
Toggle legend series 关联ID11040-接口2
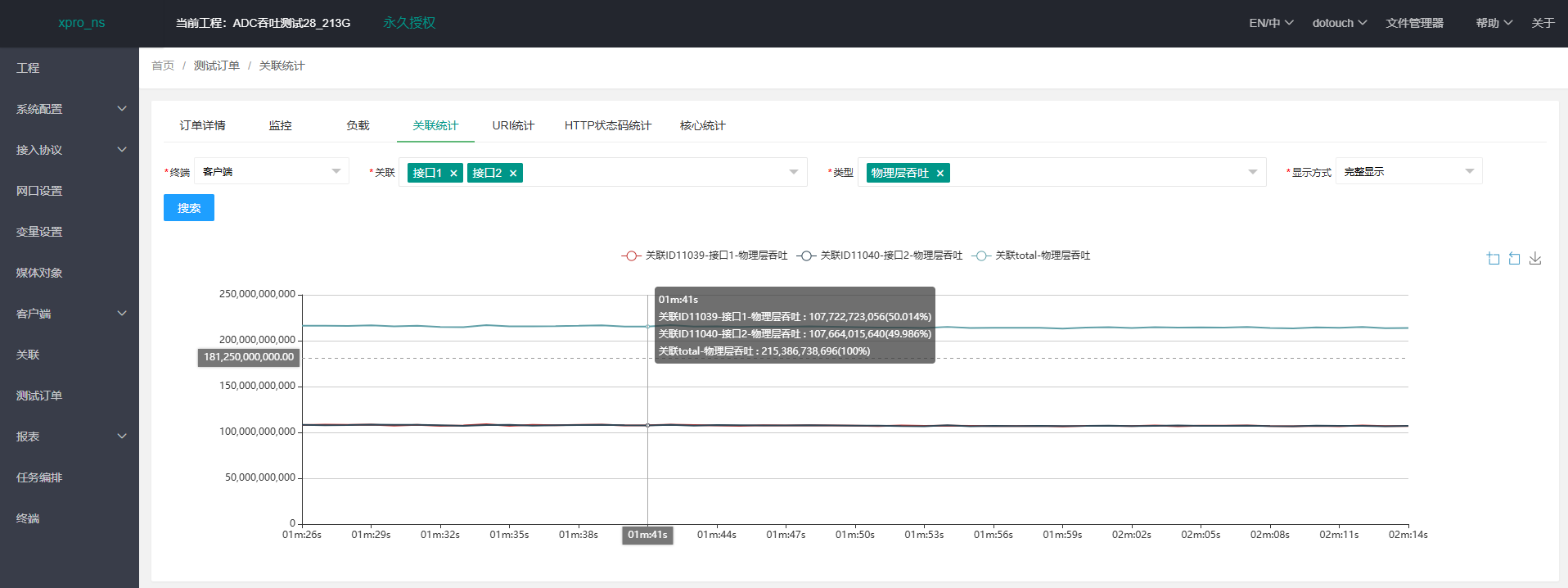[879, 256]
